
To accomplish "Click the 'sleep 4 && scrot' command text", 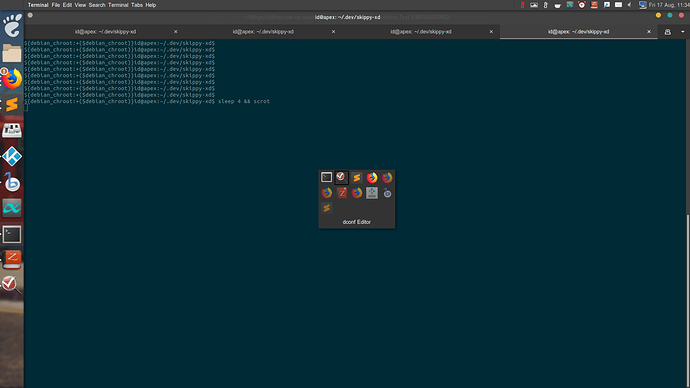I will click(x=244, y=101).
